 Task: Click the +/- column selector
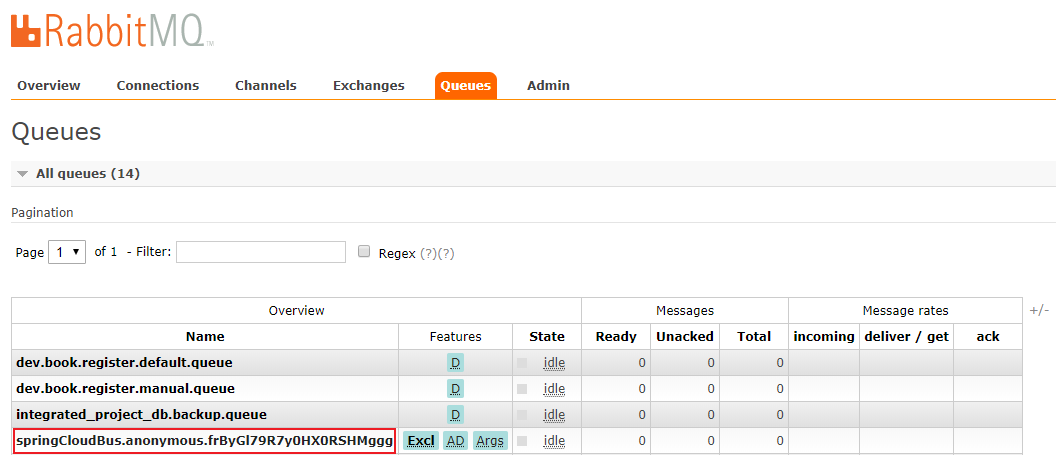click(x=1039, y=310)
